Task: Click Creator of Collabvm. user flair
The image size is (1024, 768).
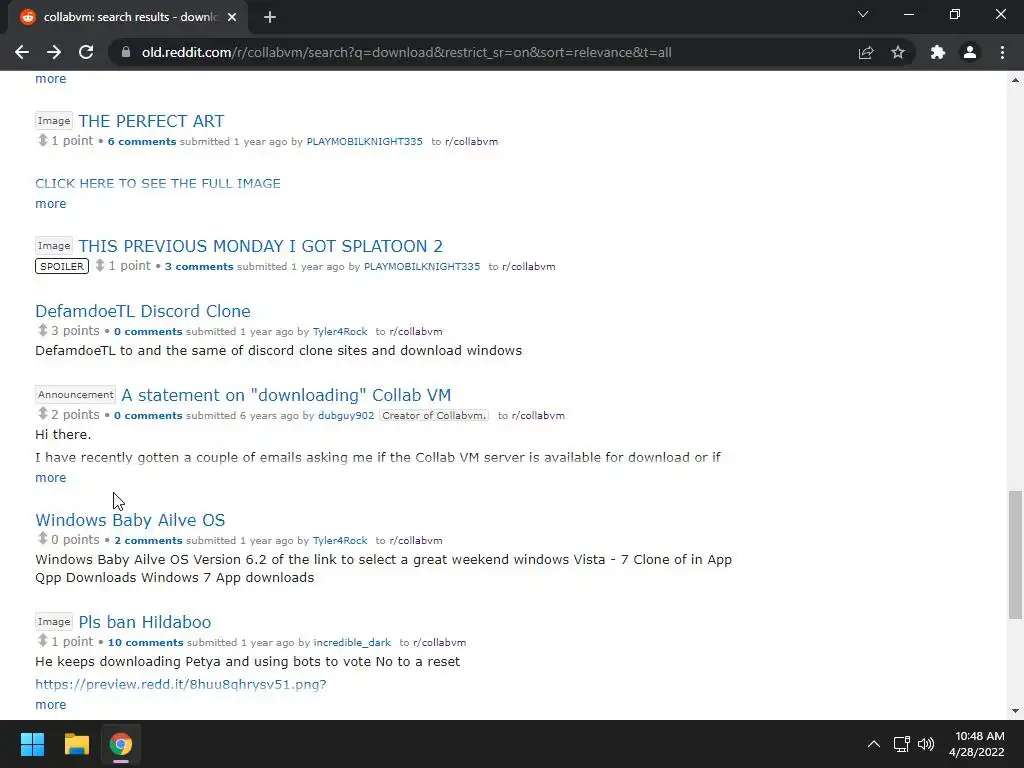Action: [x=434, y=415]
